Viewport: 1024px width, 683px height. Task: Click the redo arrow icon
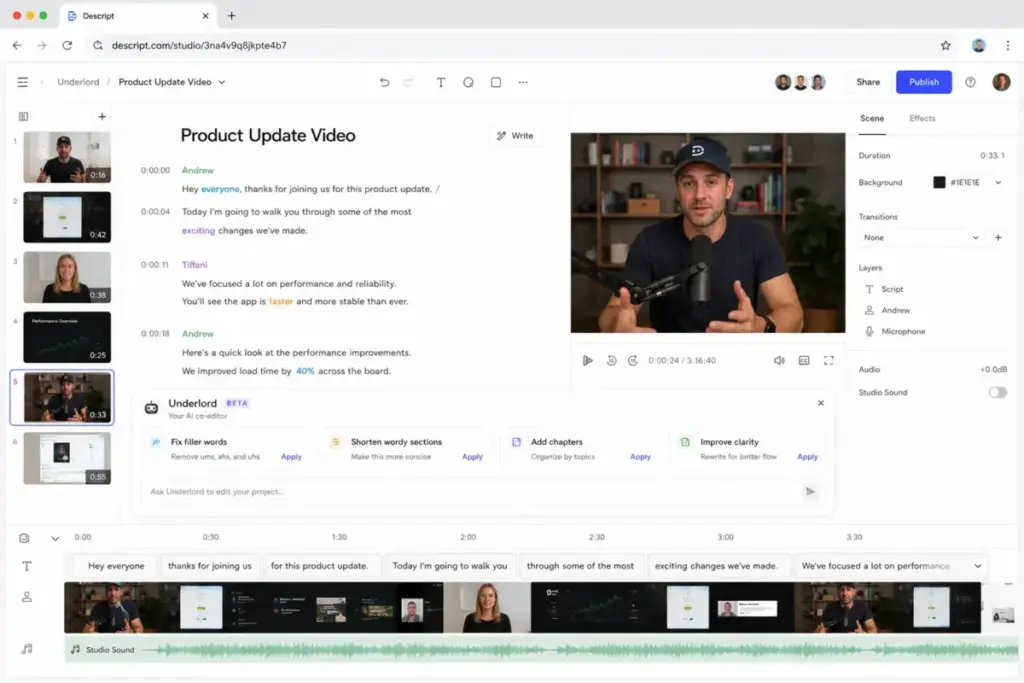click(x=408, y=82)
